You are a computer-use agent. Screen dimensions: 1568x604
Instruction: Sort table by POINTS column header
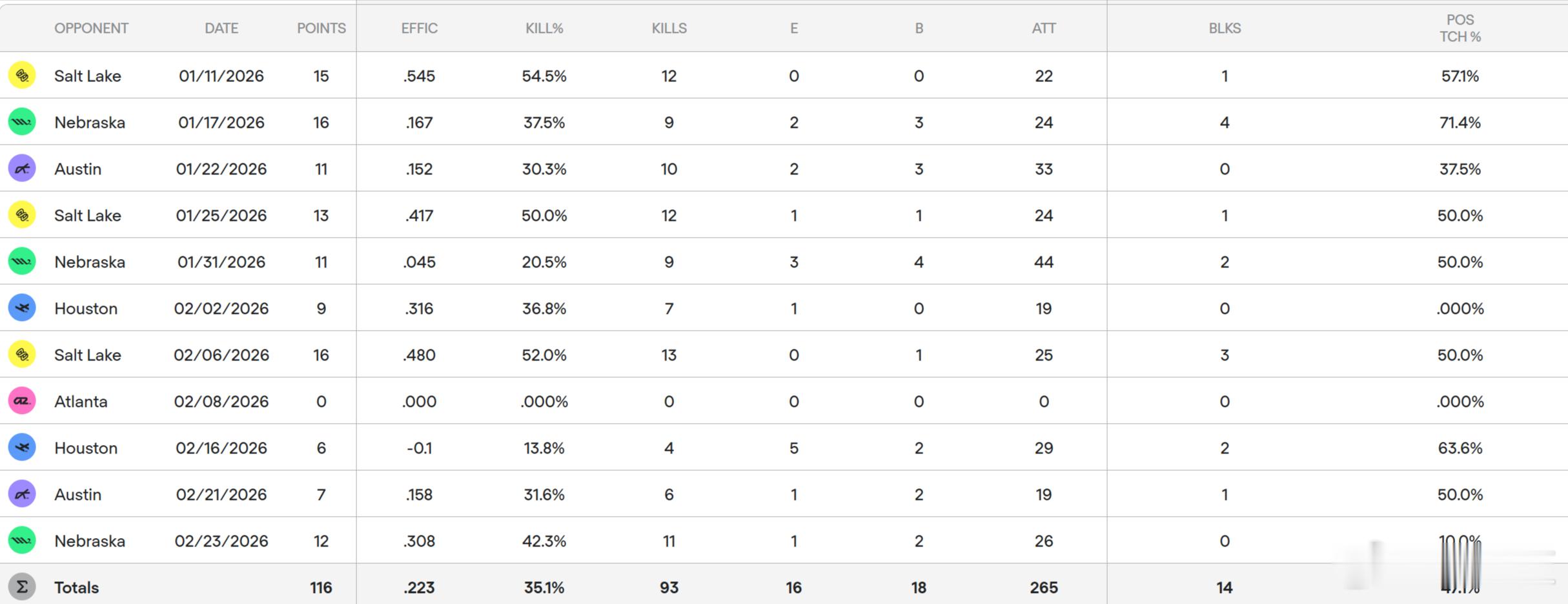[x=321, y=28]
